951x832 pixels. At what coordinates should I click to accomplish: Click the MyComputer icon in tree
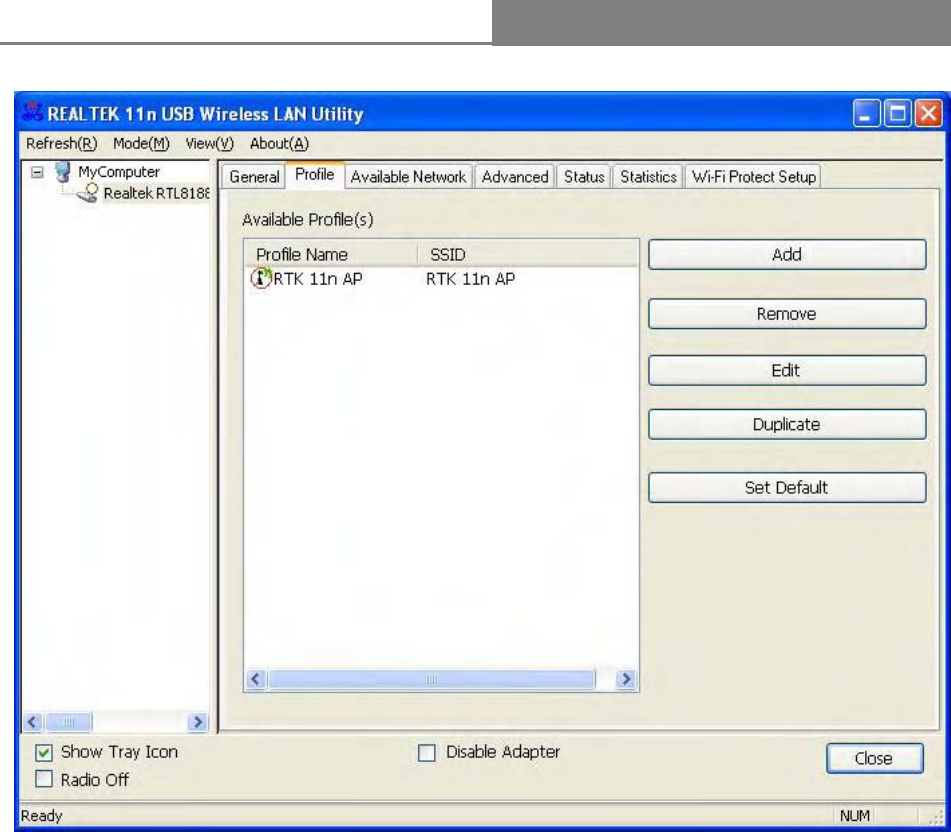click(62, 172)
